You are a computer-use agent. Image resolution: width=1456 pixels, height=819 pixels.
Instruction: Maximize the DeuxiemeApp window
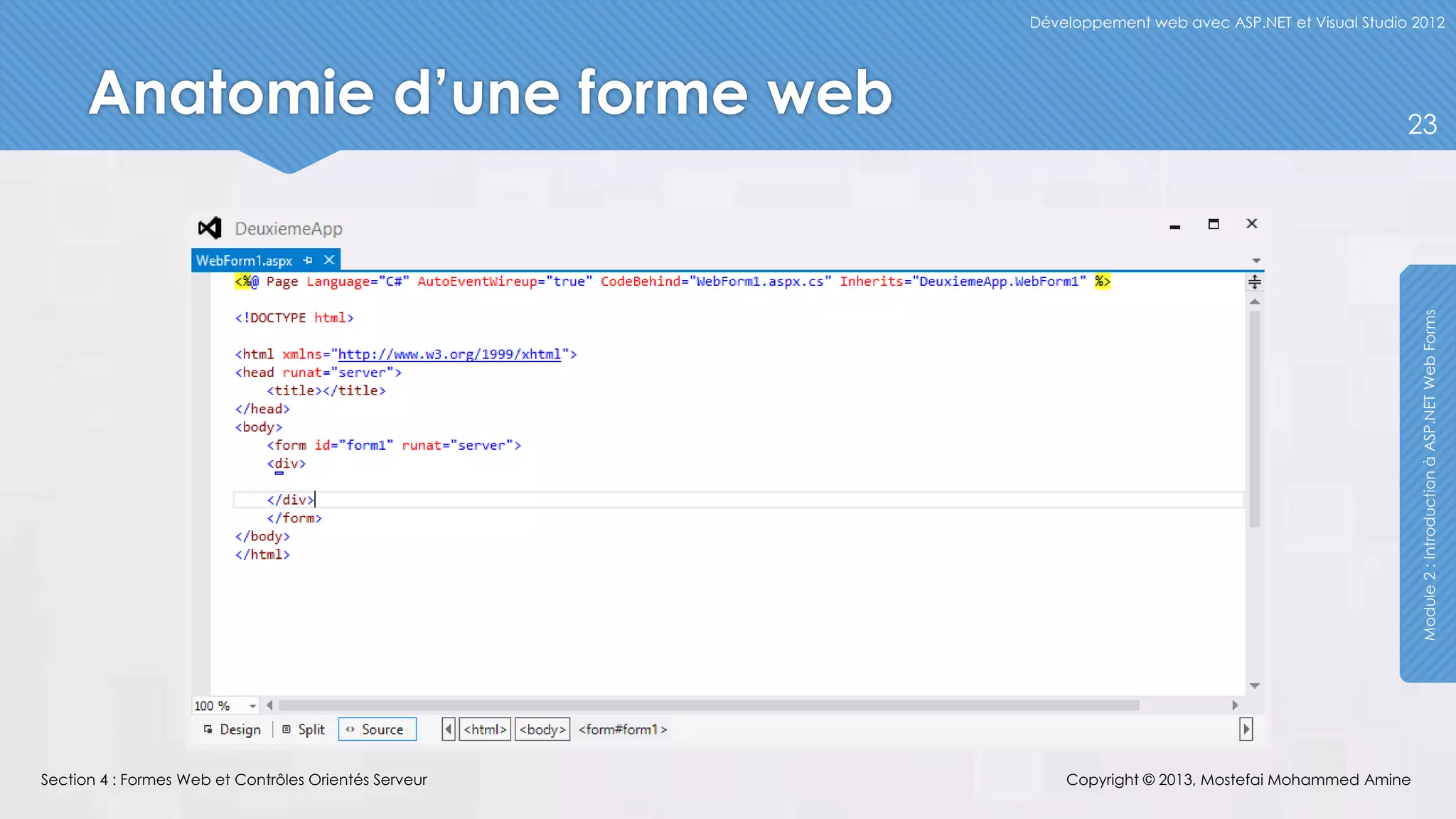click(1214, 224)
